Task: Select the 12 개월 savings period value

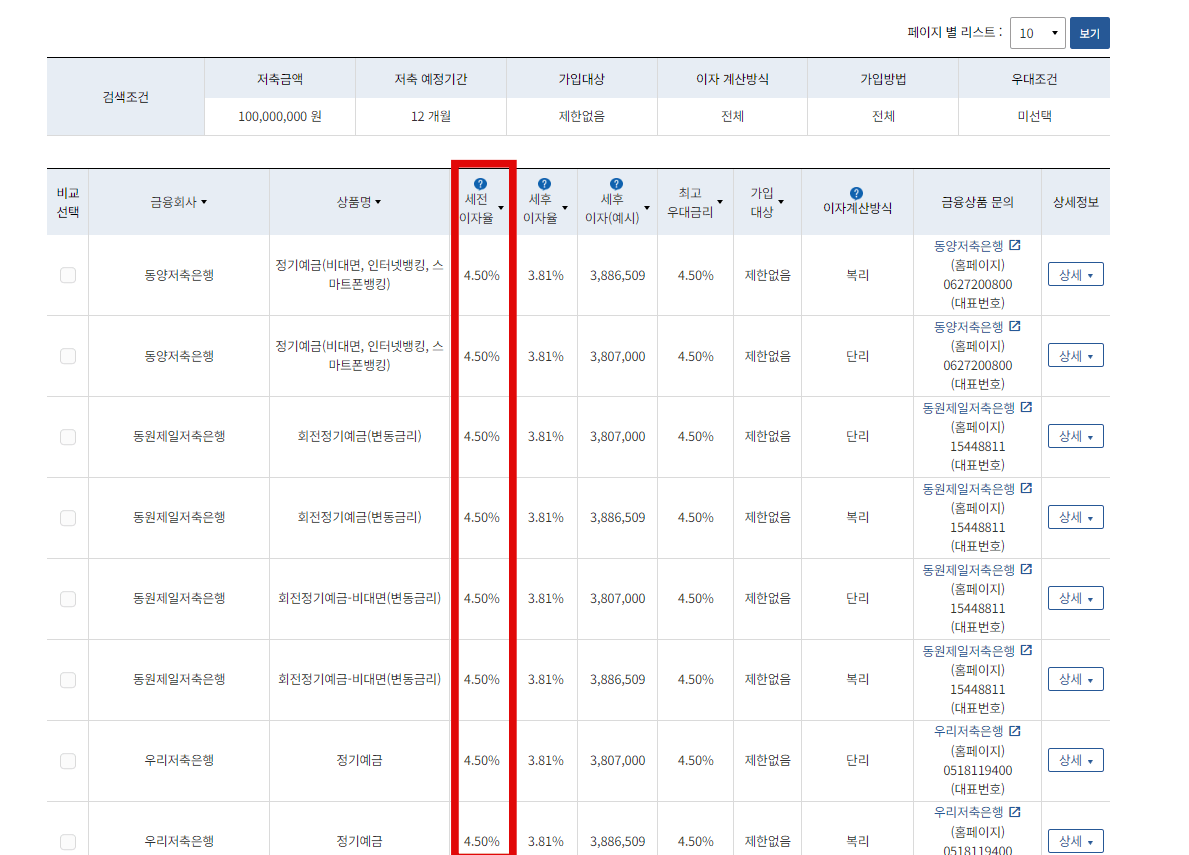Action: point(431,117)
